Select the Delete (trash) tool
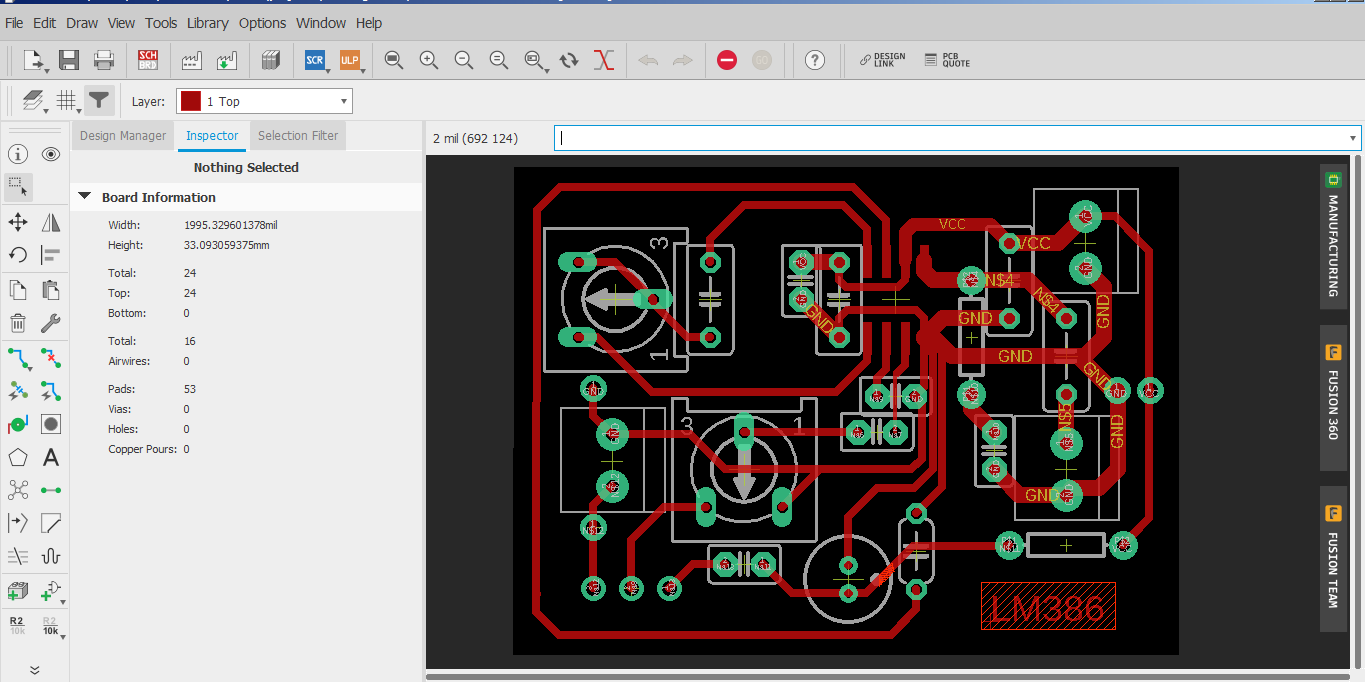 tap(17, 323)
